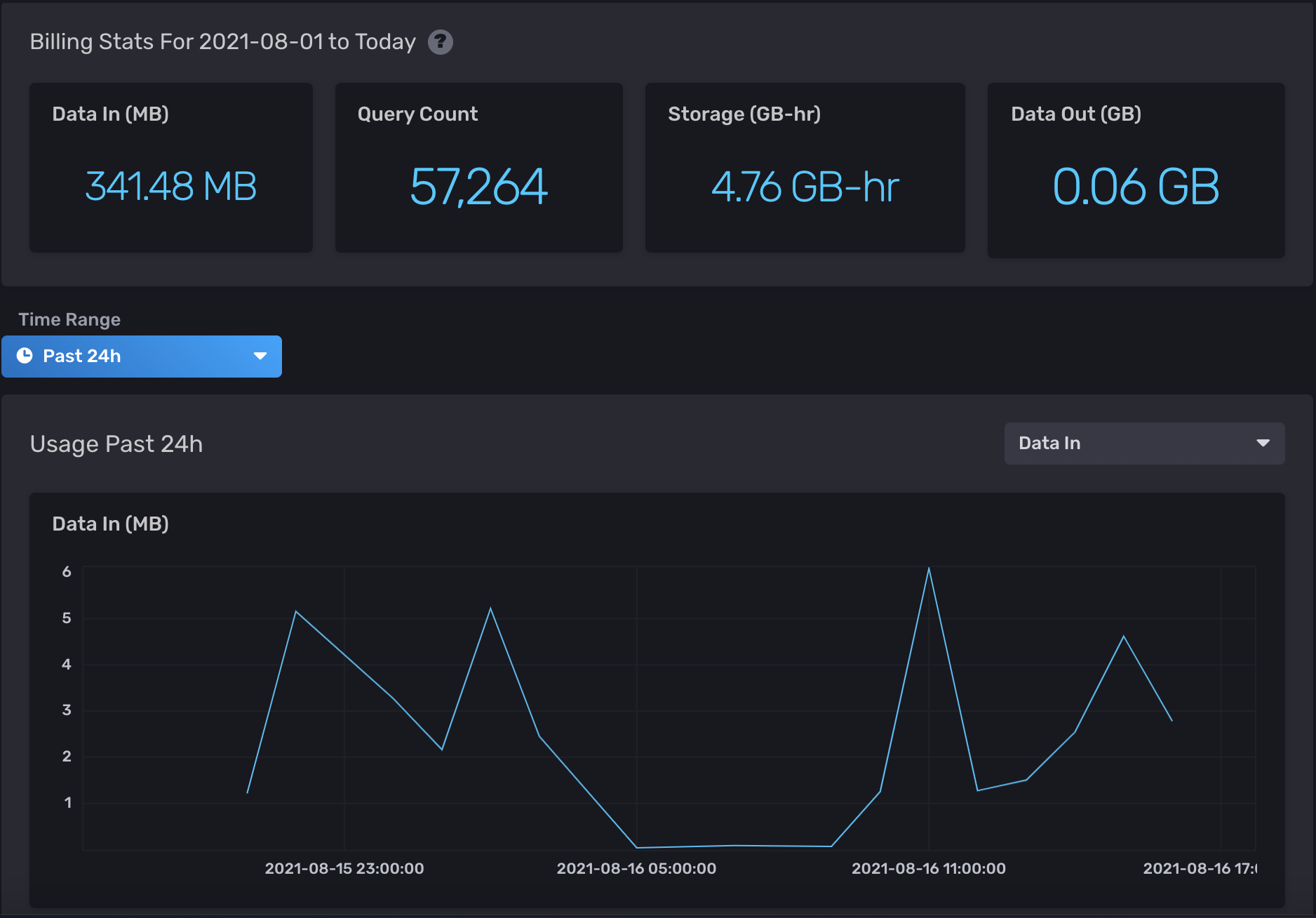
Task: Click the Data Out (GB) card title
Action: tap(1075, 114)
